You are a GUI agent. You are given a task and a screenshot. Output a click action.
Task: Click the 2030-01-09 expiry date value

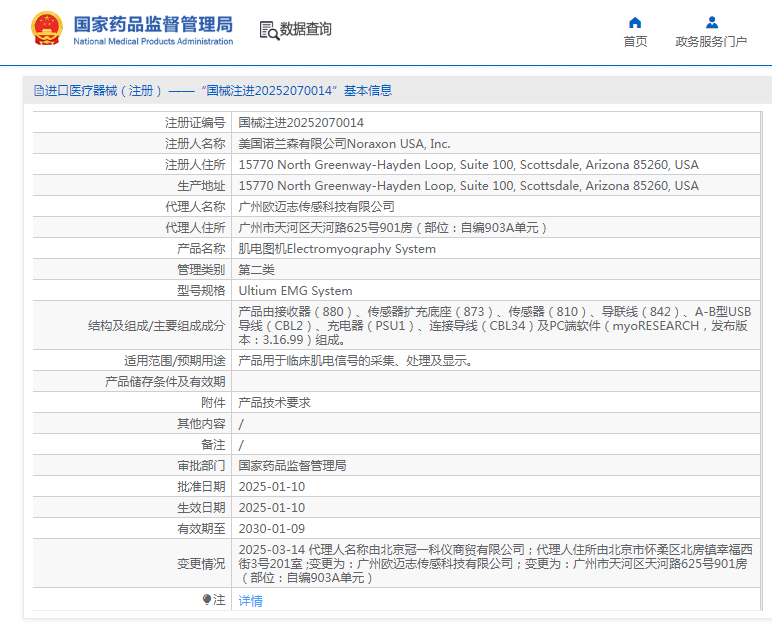click(272, 528)
